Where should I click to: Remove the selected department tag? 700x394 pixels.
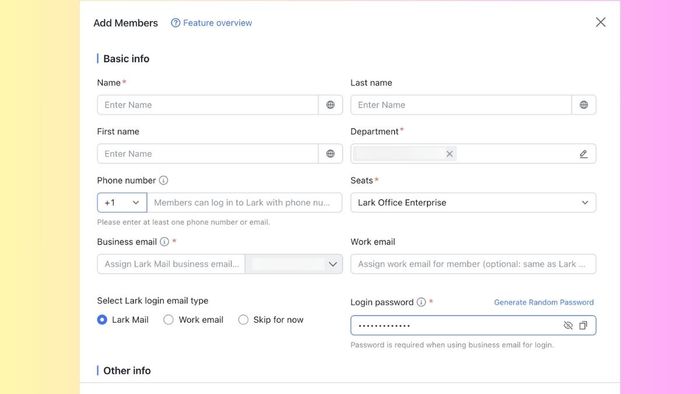(450, 154)
